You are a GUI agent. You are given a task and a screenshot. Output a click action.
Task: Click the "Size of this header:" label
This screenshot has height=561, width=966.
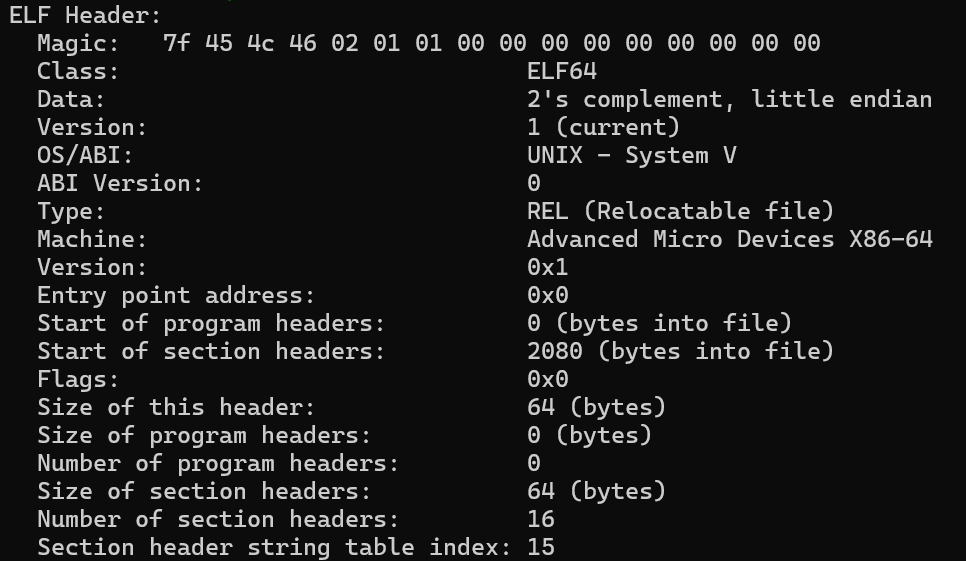point(176,407)
